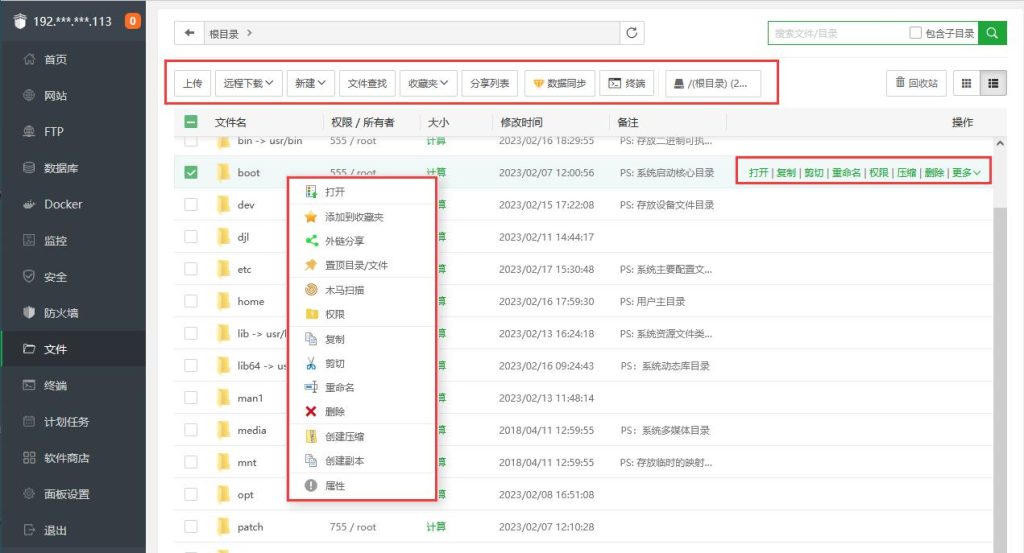Screen dimensions: 1024x553
Task: Click the 修改时间 column header
Action: [521, 122]
